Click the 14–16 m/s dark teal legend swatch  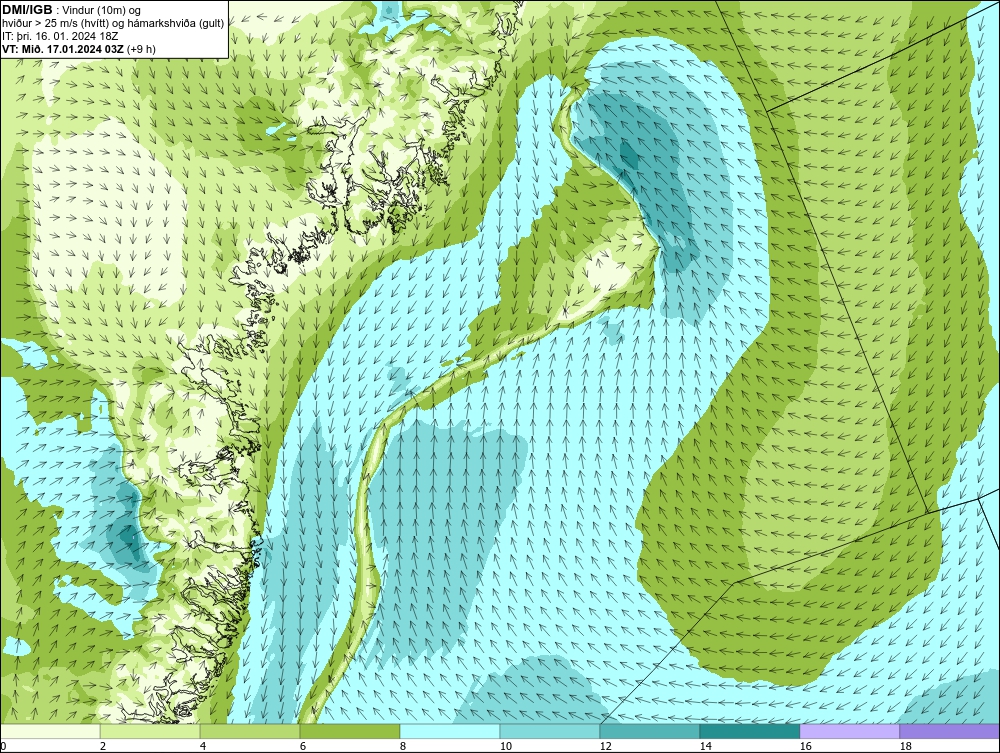(x=749, y=731)
